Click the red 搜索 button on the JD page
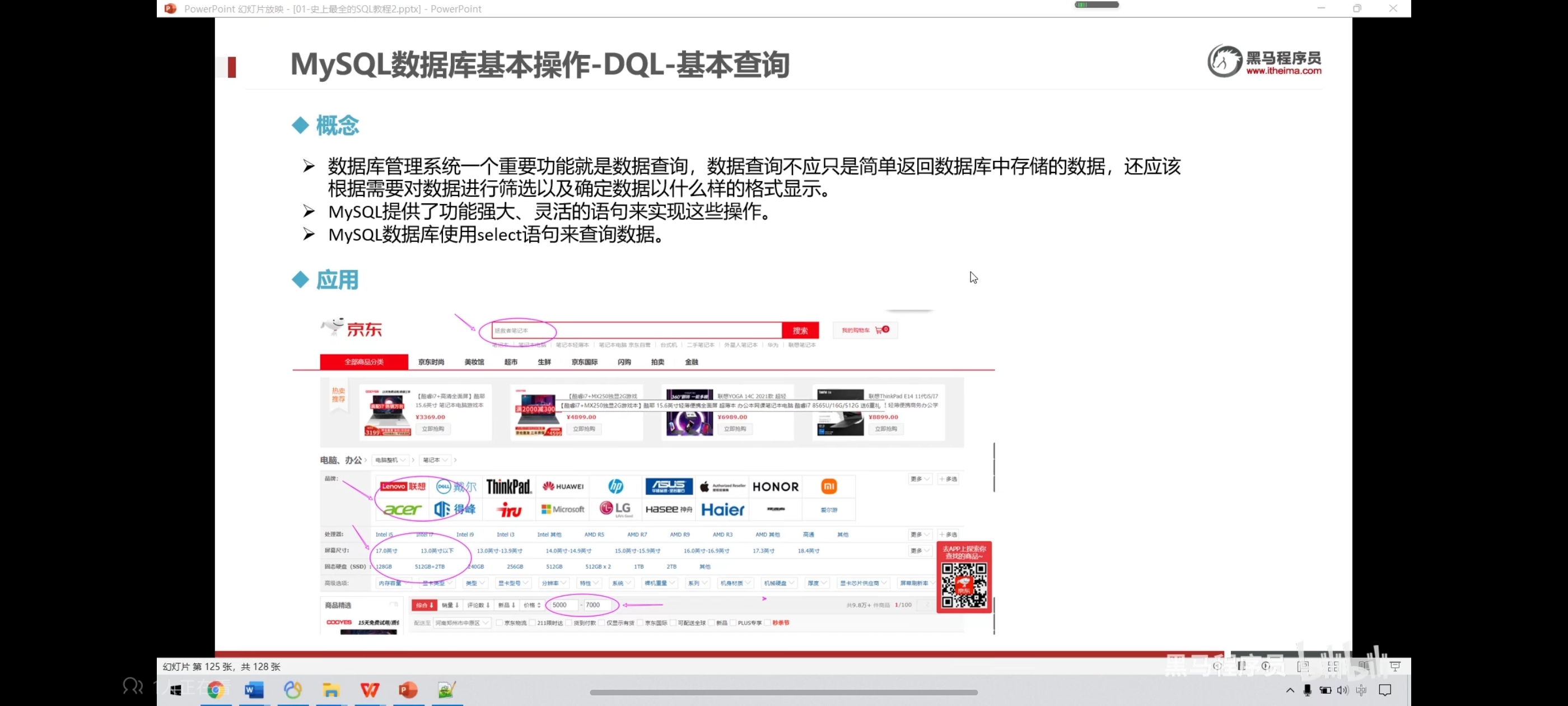This screenshot has width=1568, height=706. (x=800, y=330)
